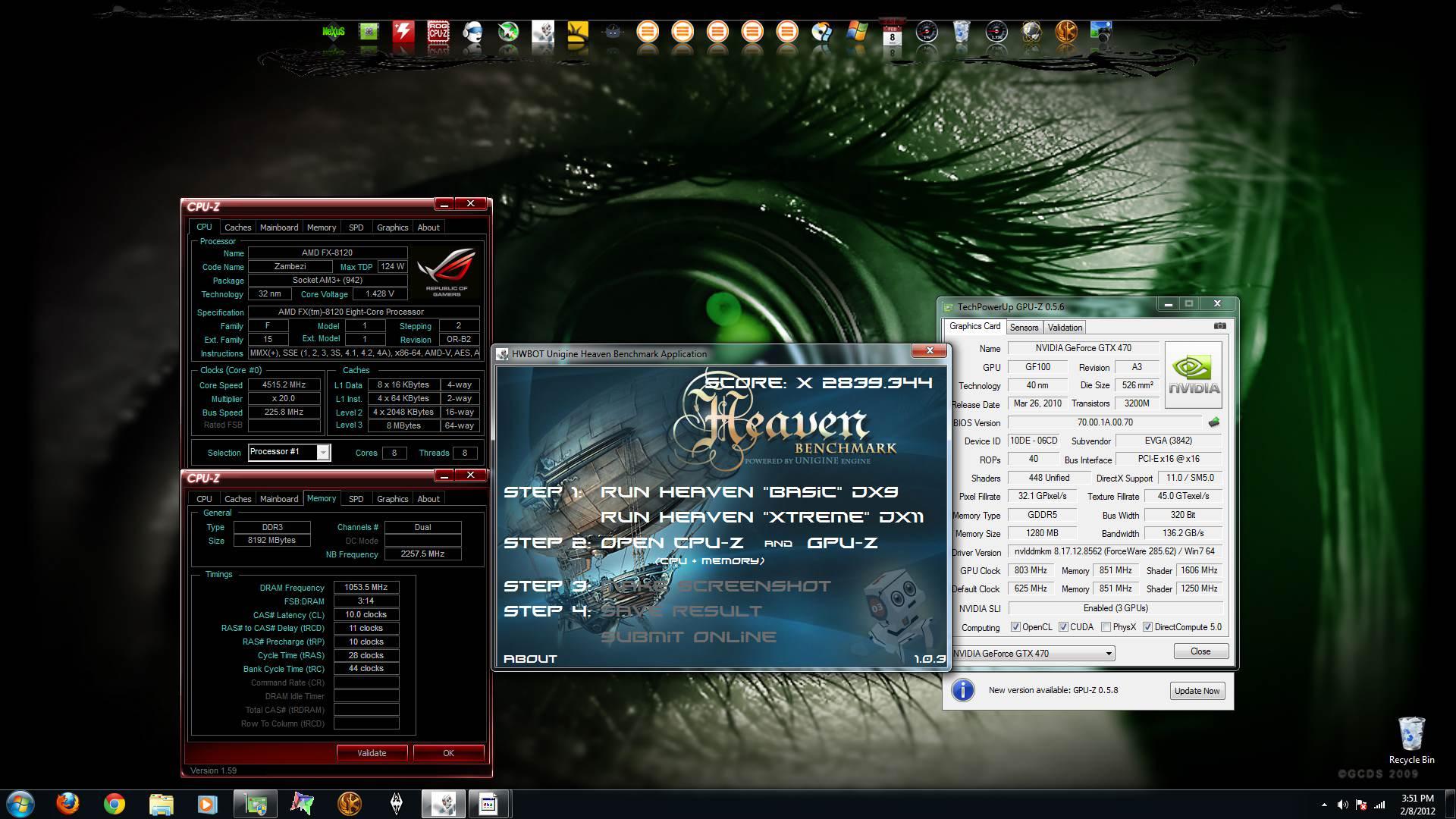Toggle the OpenCL checkbox in GPU-Z
This screenshot has height=819, width=1456.
1015,627
